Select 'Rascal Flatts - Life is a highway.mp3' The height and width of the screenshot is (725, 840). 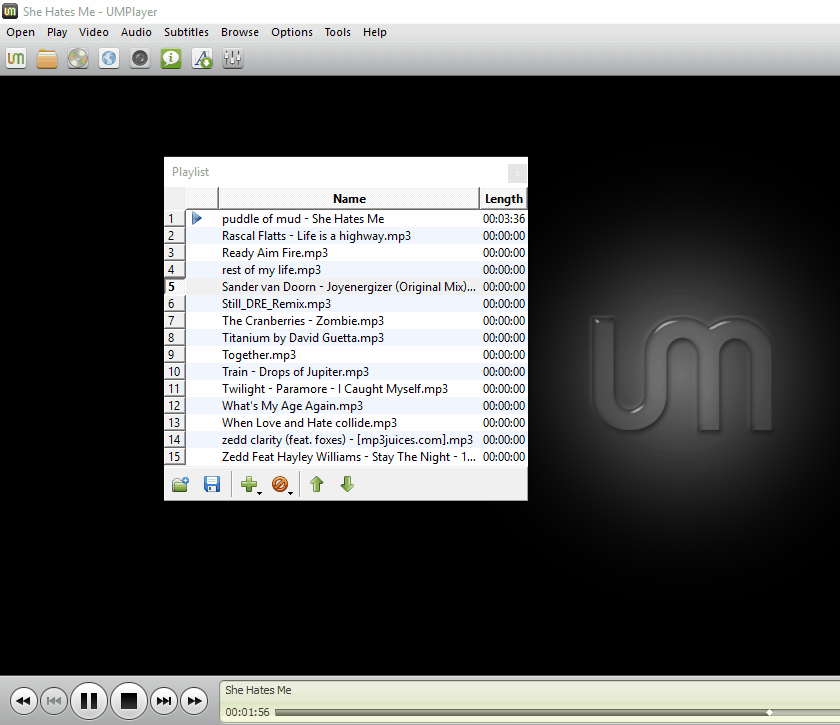[x=317, y=236]
